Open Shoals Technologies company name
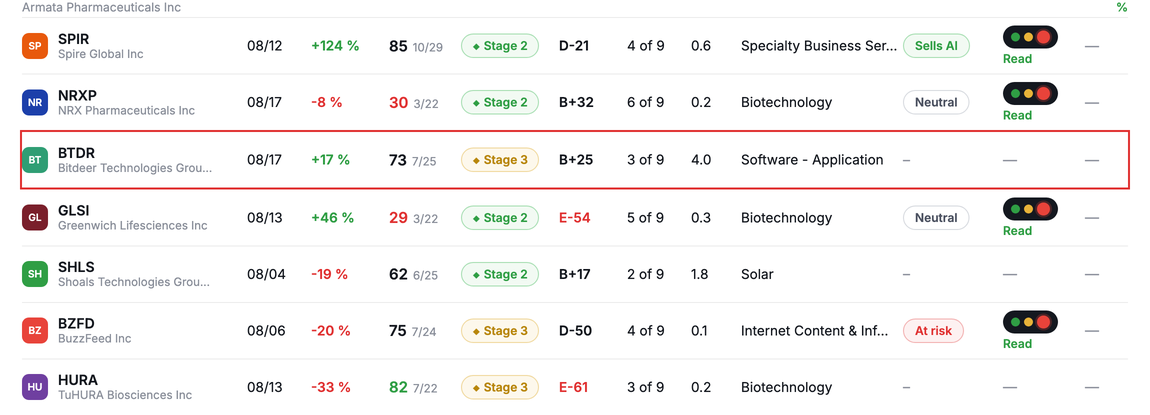Image resolution: width=1150 pixels, height=415 pixels. click(134, 282)
